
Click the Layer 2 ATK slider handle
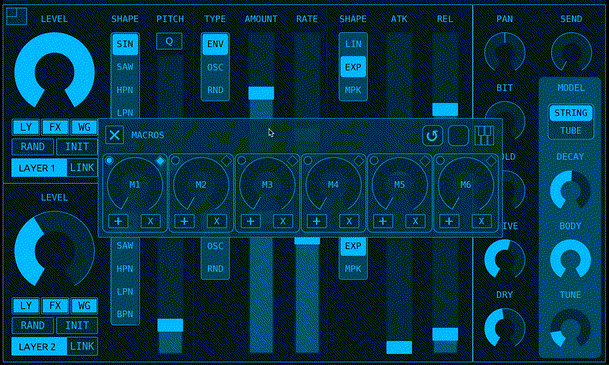click(x=399, y=348)
